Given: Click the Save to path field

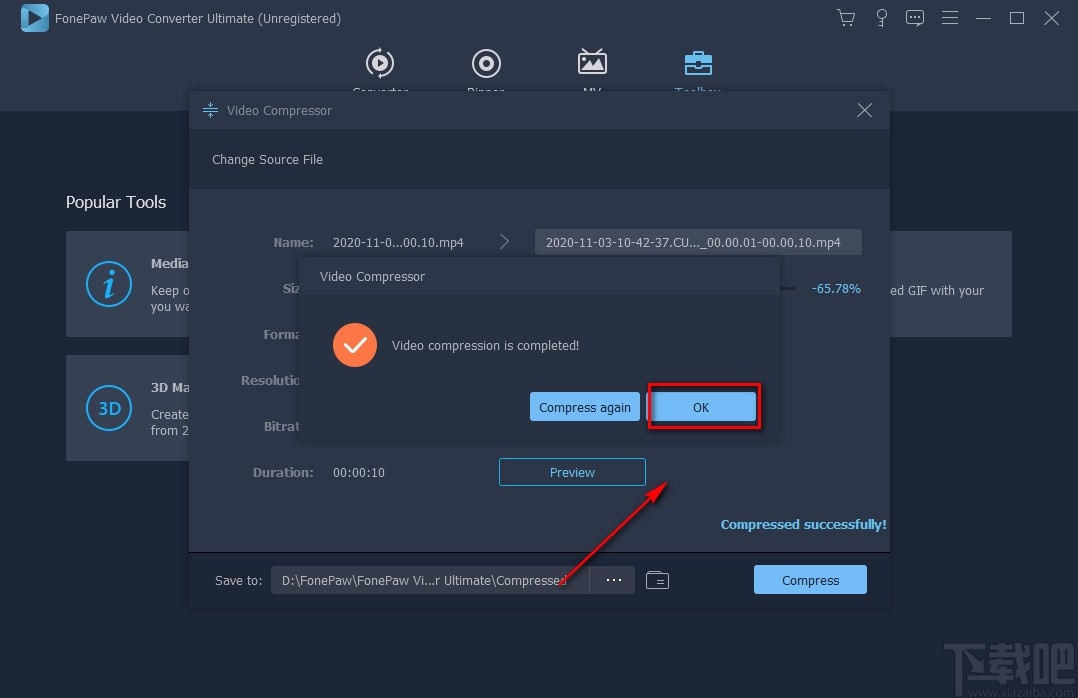Looking at the screenshot, I should click(x=430, y=580).
